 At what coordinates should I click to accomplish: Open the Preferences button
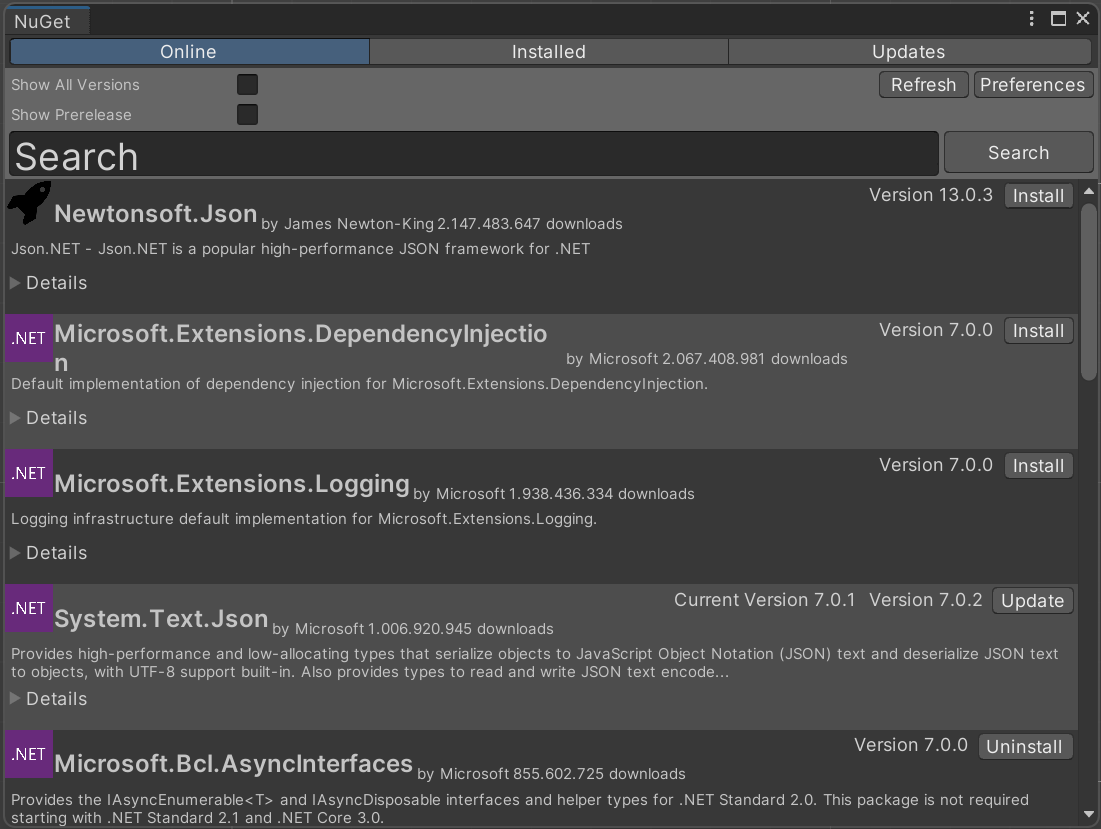tap(1032, 85)
